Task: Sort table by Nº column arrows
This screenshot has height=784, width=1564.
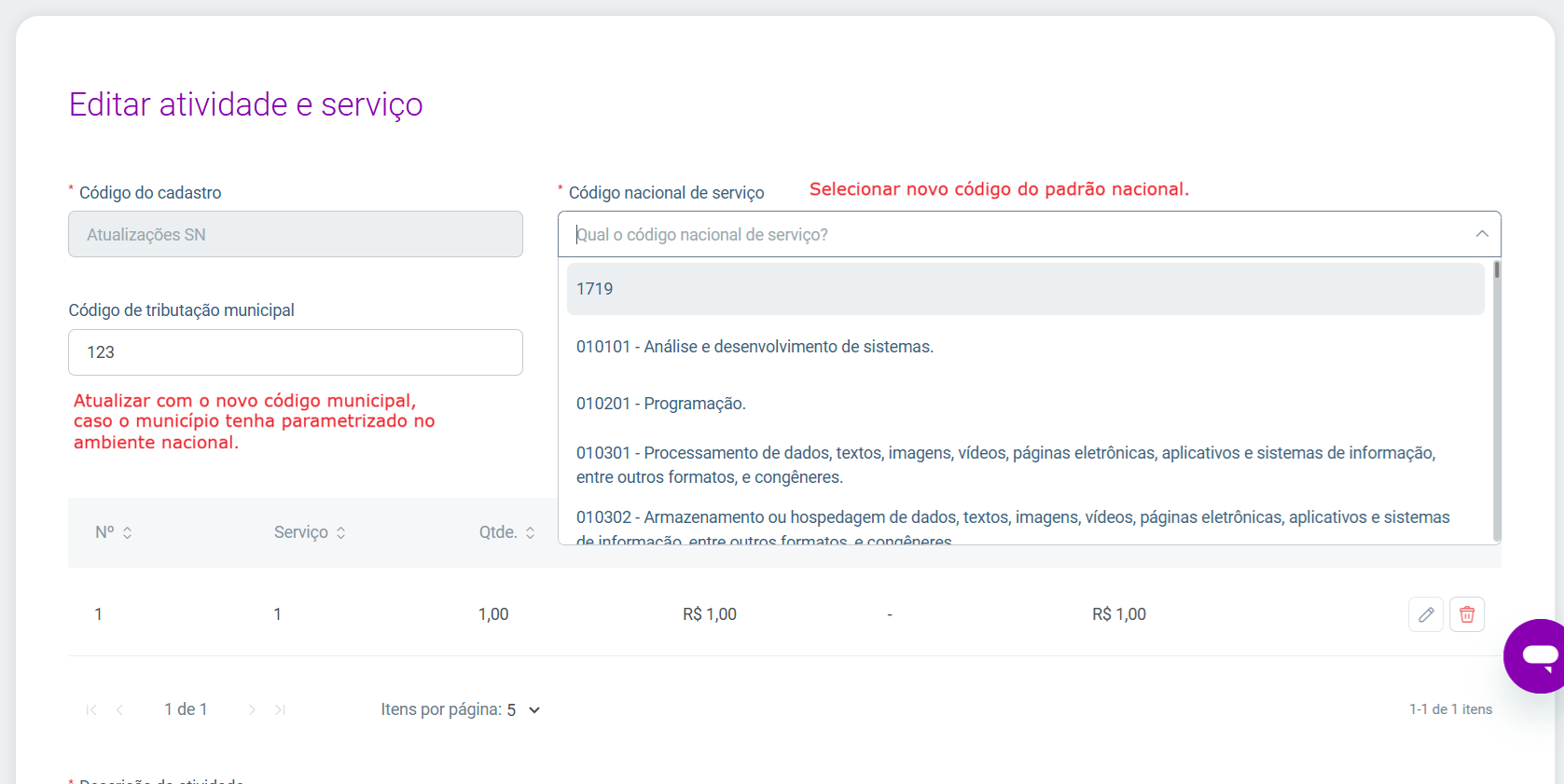Action: tap(128, 532)
